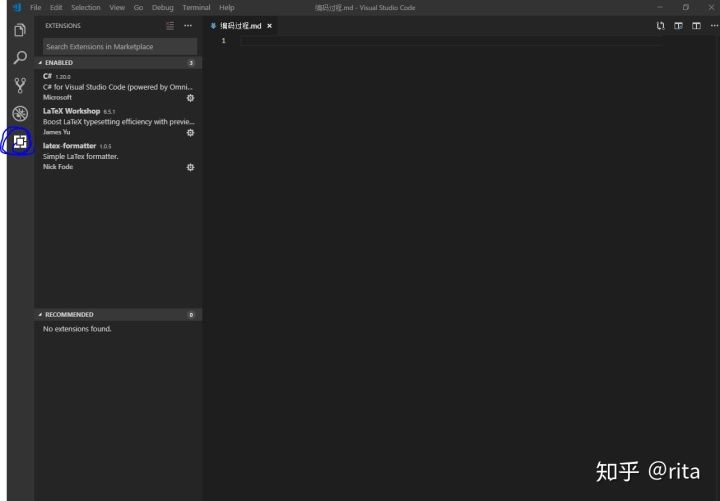Click the VS Code logo icon

[x=17, y=7]
